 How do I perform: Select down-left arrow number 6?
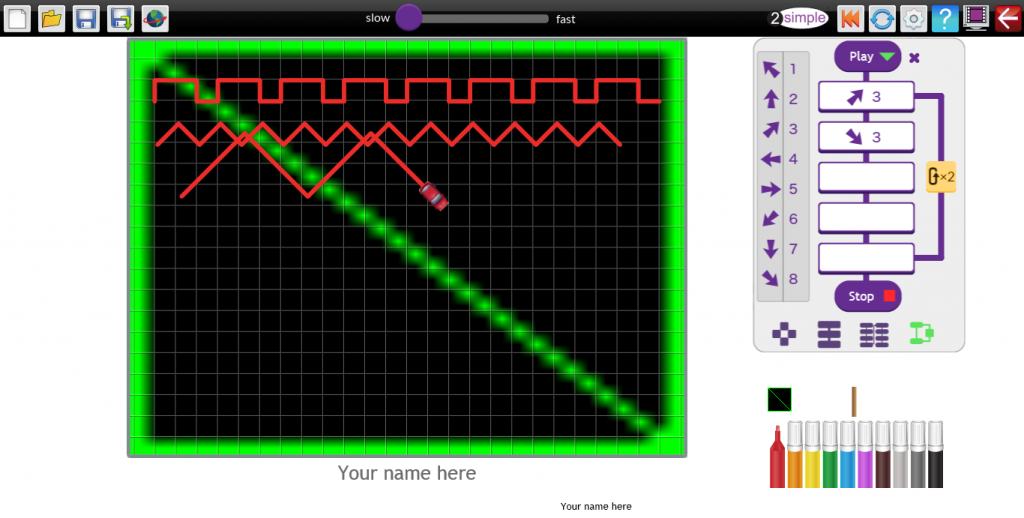coord(771,218)
